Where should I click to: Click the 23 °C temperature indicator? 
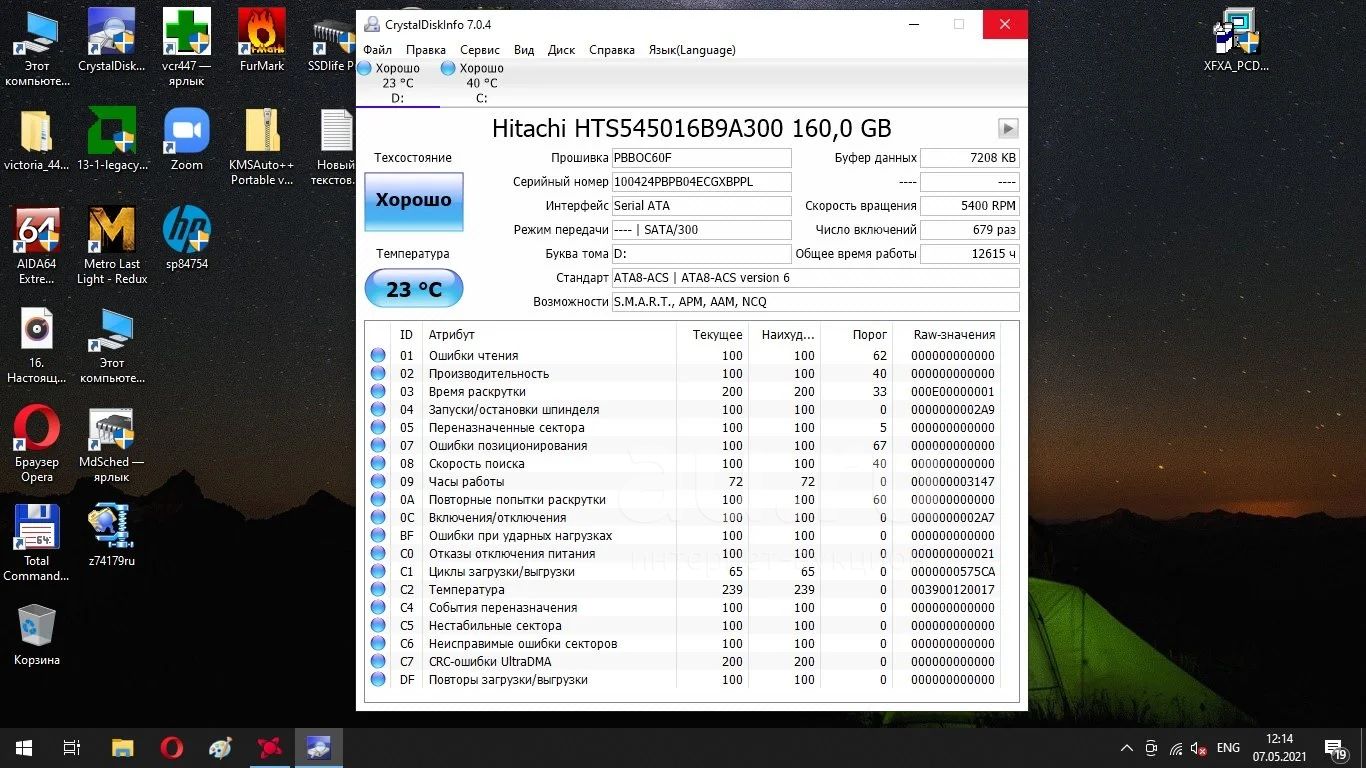click(413, 289)
